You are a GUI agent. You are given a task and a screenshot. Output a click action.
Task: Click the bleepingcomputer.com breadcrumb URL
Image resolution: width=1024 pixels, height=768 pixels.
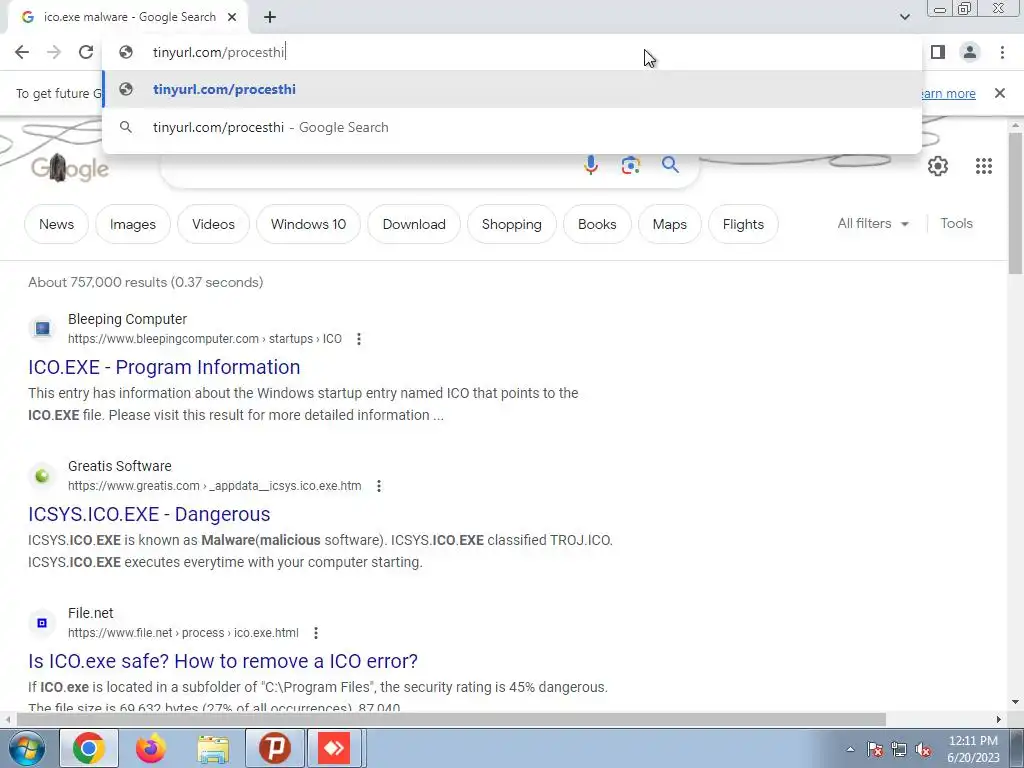click(x=204, y=339)
